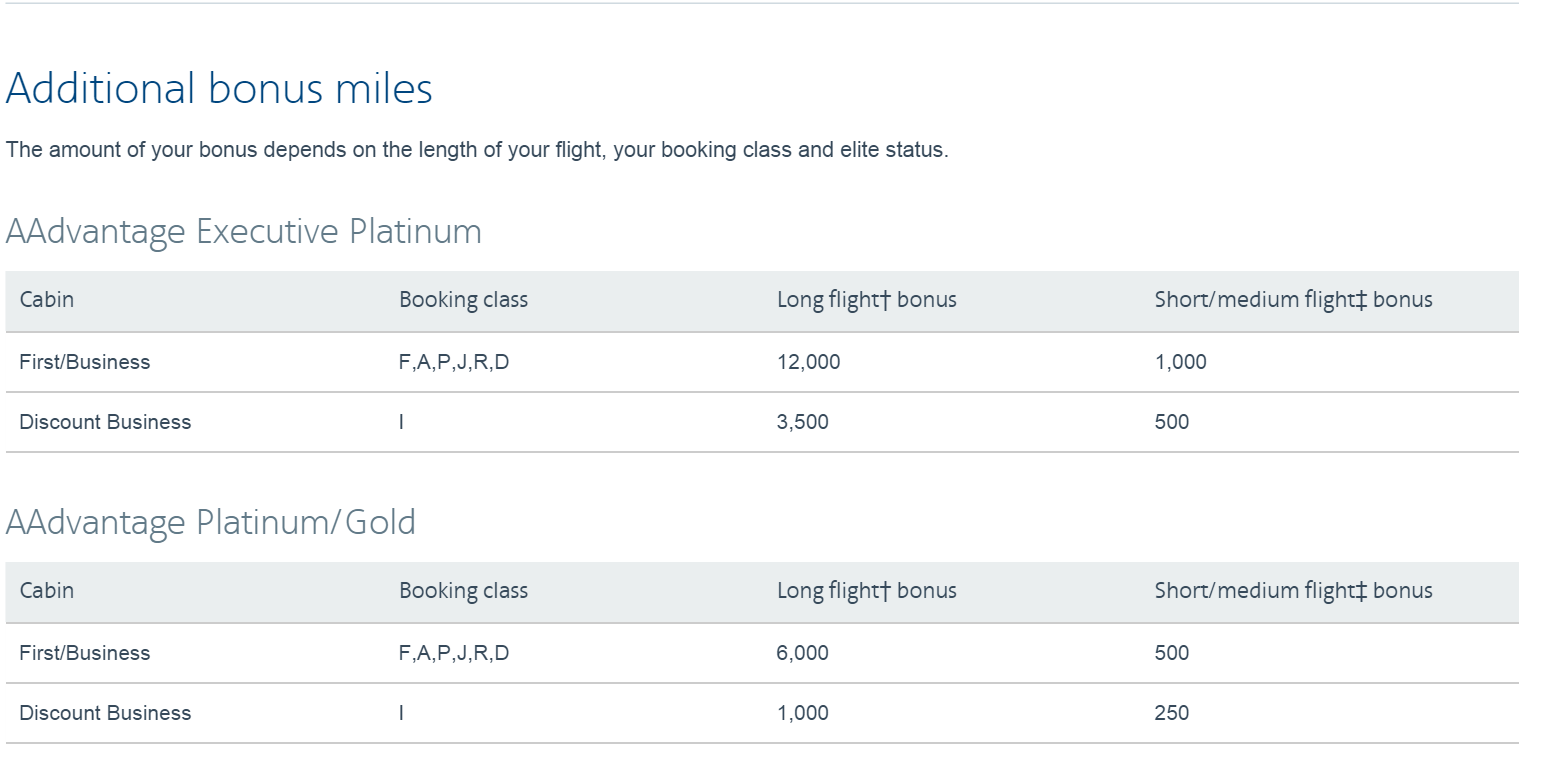Click the "AAdvantage Platinum/Gold" section heading
The height and width of the screenshot is (768, 1549).
pyautogui.click(x=210, y=522)
